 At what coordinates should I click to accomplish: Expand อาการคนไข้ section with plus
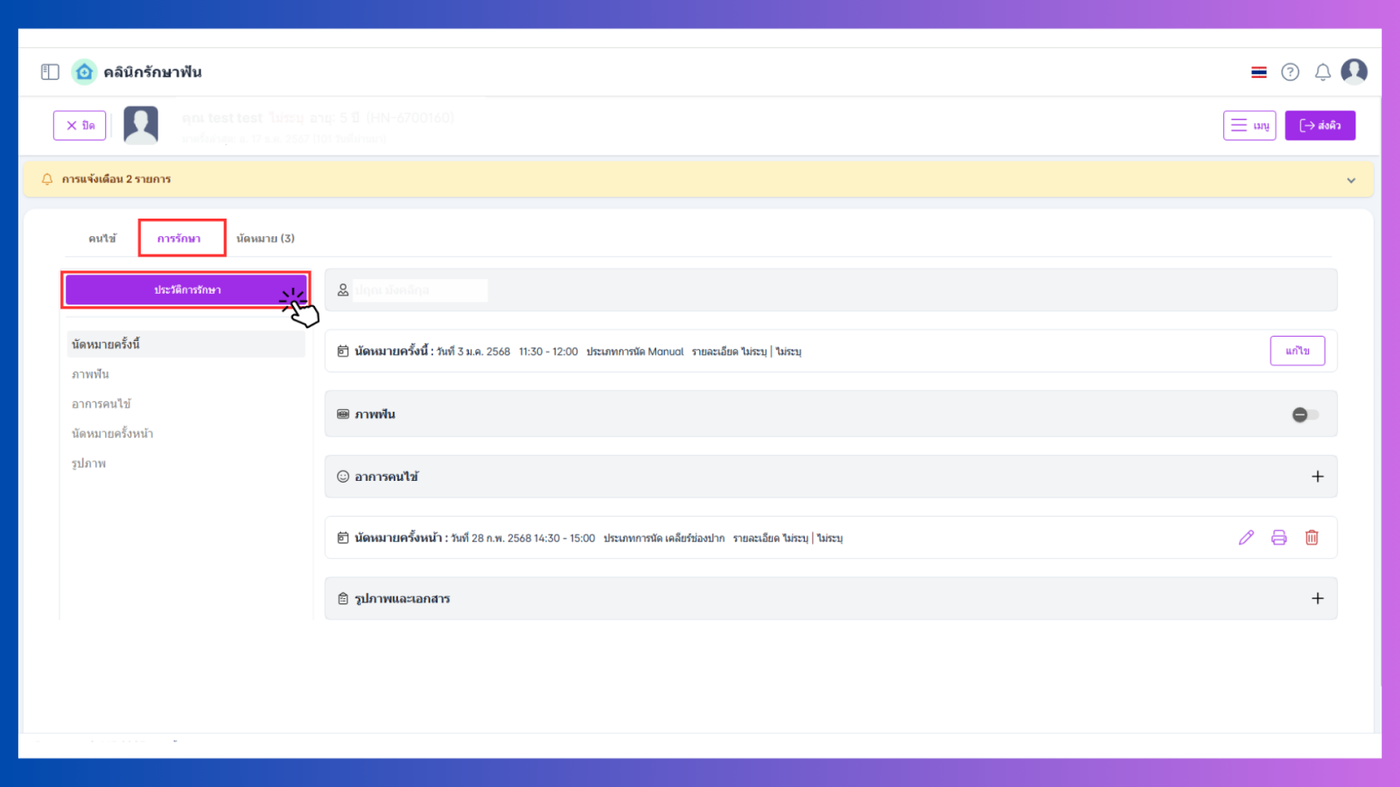click(x=1317, y=477)
